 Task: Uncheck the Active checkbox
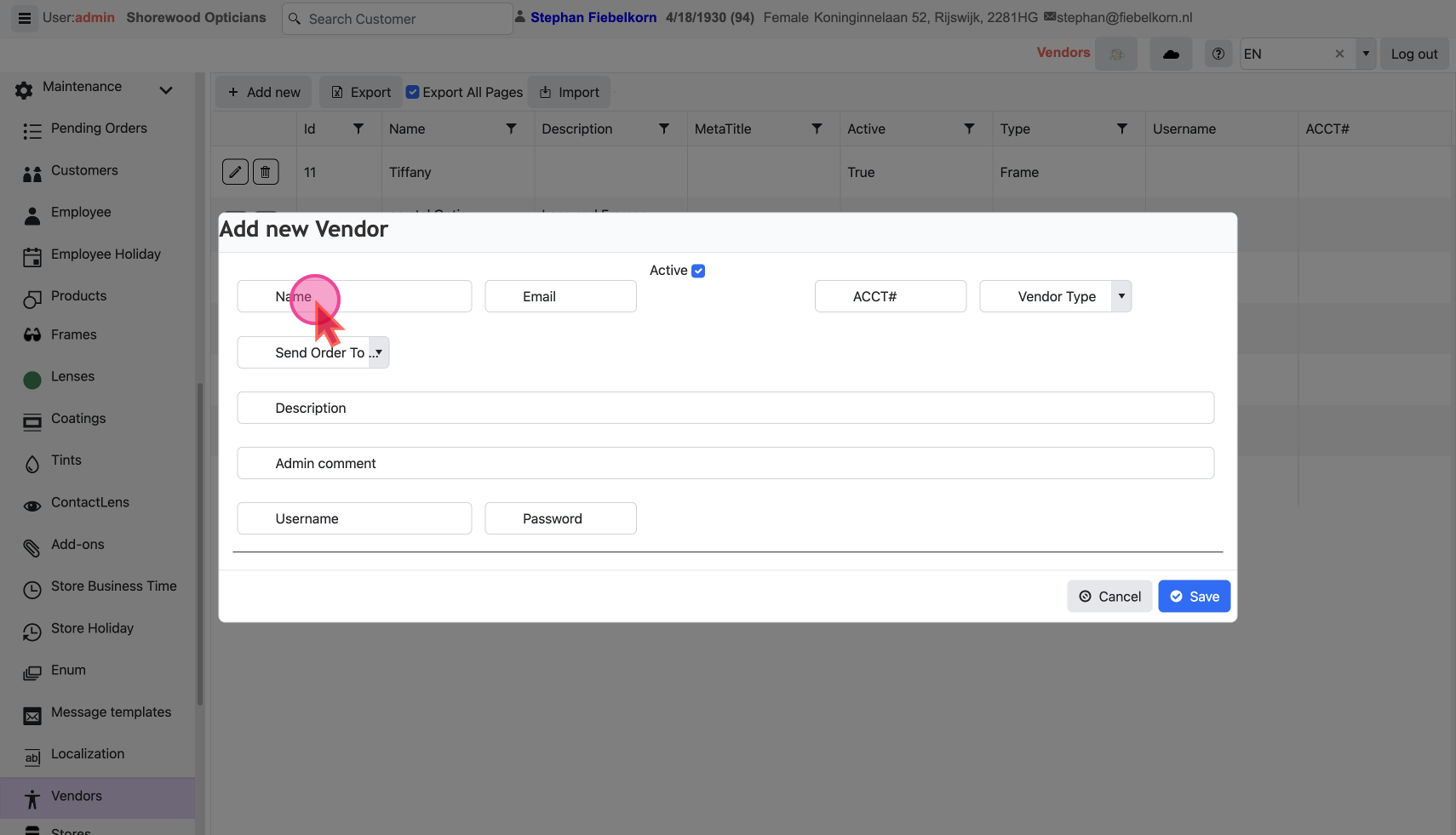(x=698, y=271)
